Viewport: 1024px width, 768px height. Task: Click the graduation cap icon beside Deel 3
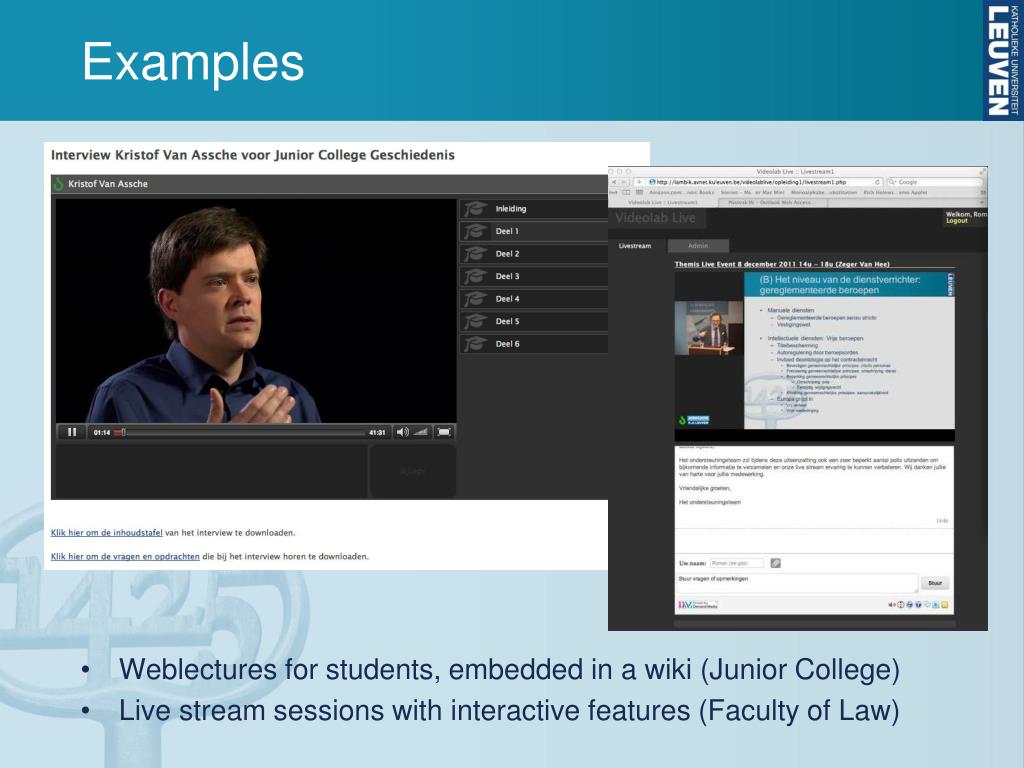click(x=475, y=276)
